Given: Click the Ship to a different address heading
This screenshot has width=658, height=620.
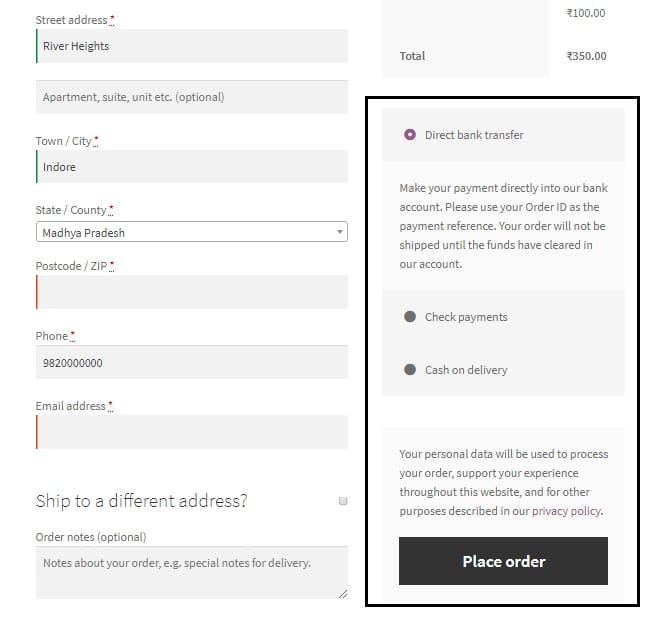Looking at the screenshot, I should [x=141, y=501].
